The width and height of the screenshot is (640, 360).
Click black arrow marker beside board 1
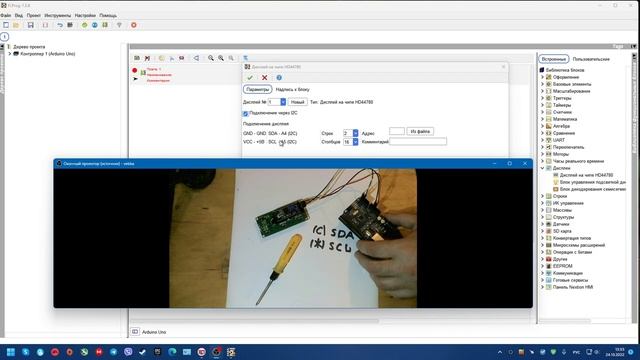coord(136,79)
